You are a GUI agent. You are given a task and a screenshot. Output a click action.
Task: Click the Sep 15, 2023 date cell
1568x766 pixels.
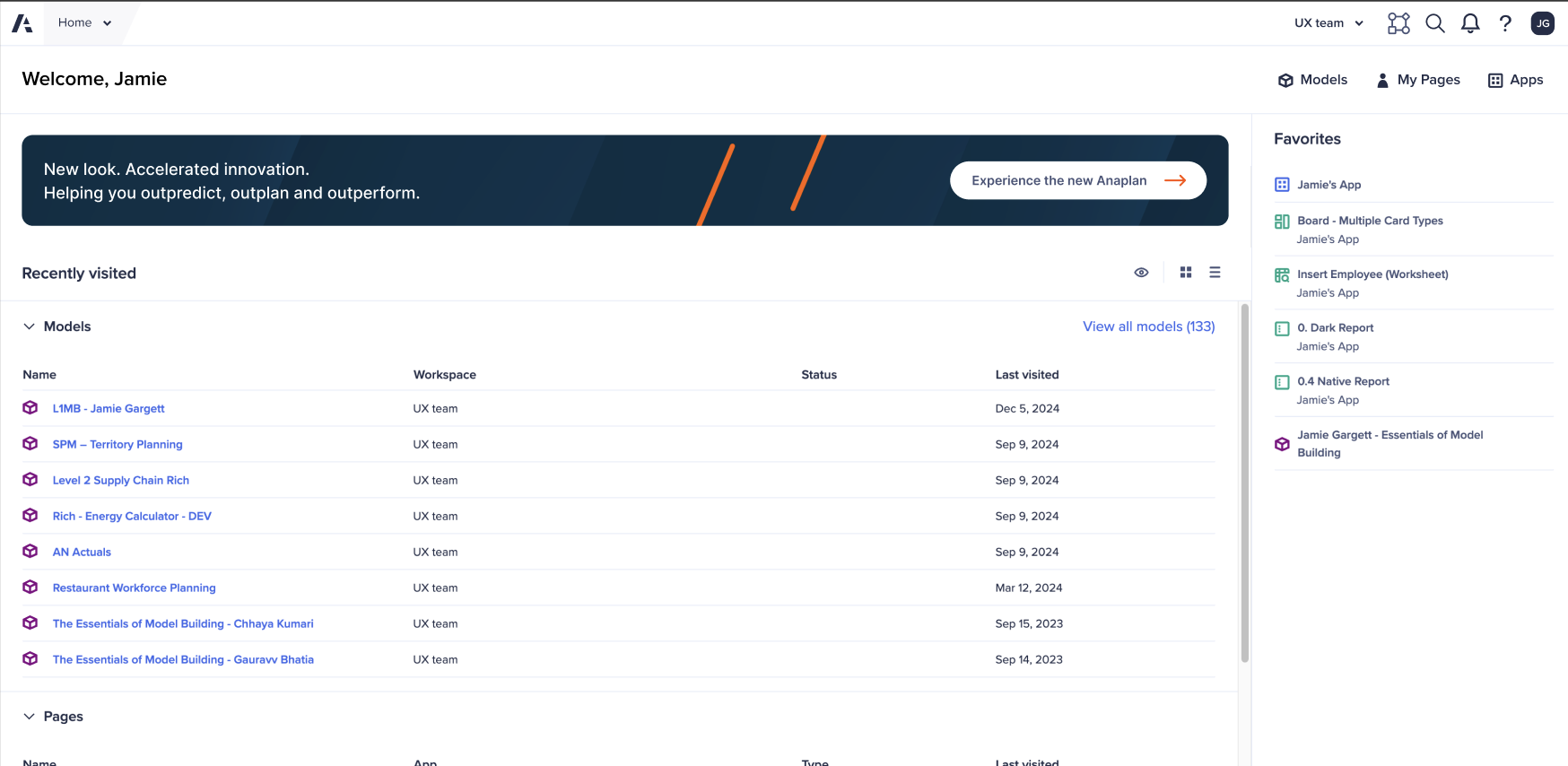pyautogui.click(x=1029, y=623)
